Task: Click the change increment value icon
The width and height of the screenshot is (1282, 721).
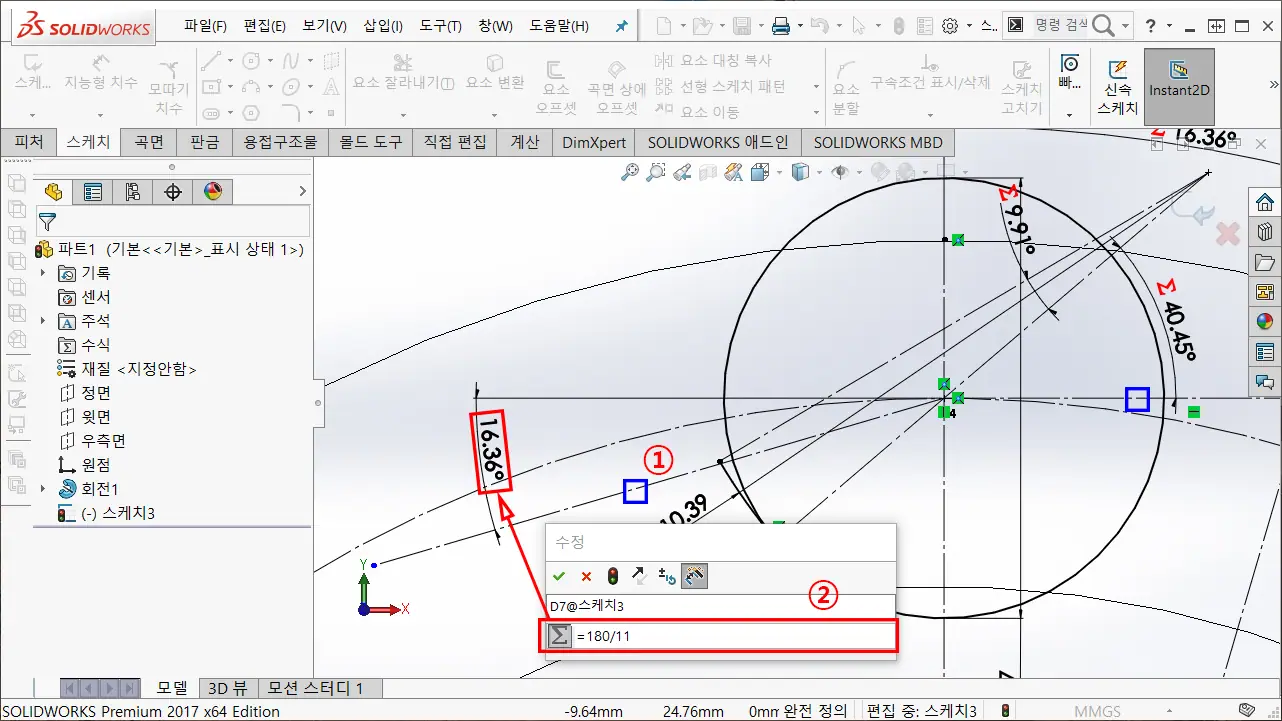Action: pos(667,576)
